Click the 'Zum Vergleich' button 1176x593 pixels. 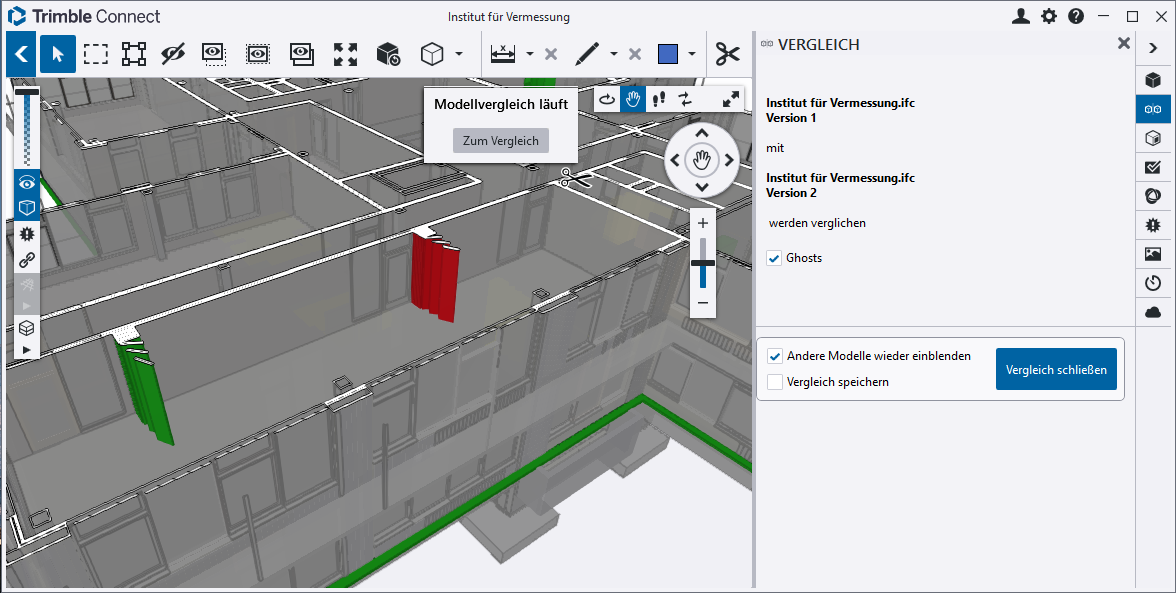(500, 141)
